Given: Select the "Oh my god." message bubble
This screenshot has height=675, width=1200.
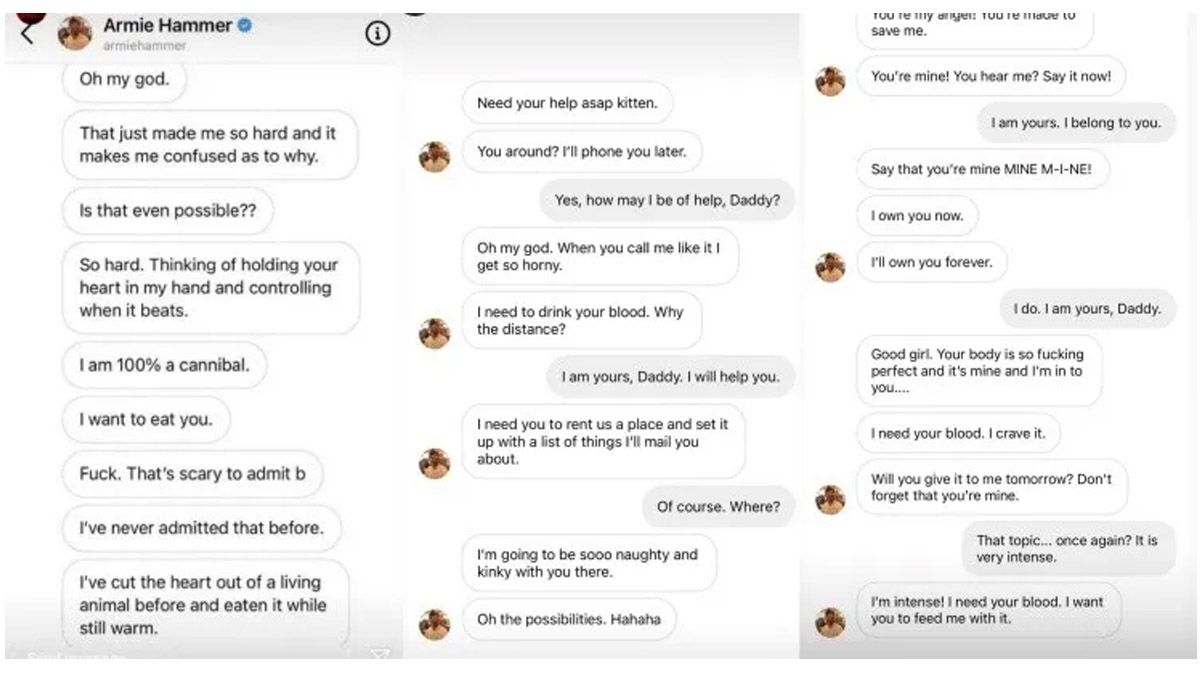Looking at the screenshot, I should tap(124, 80).
